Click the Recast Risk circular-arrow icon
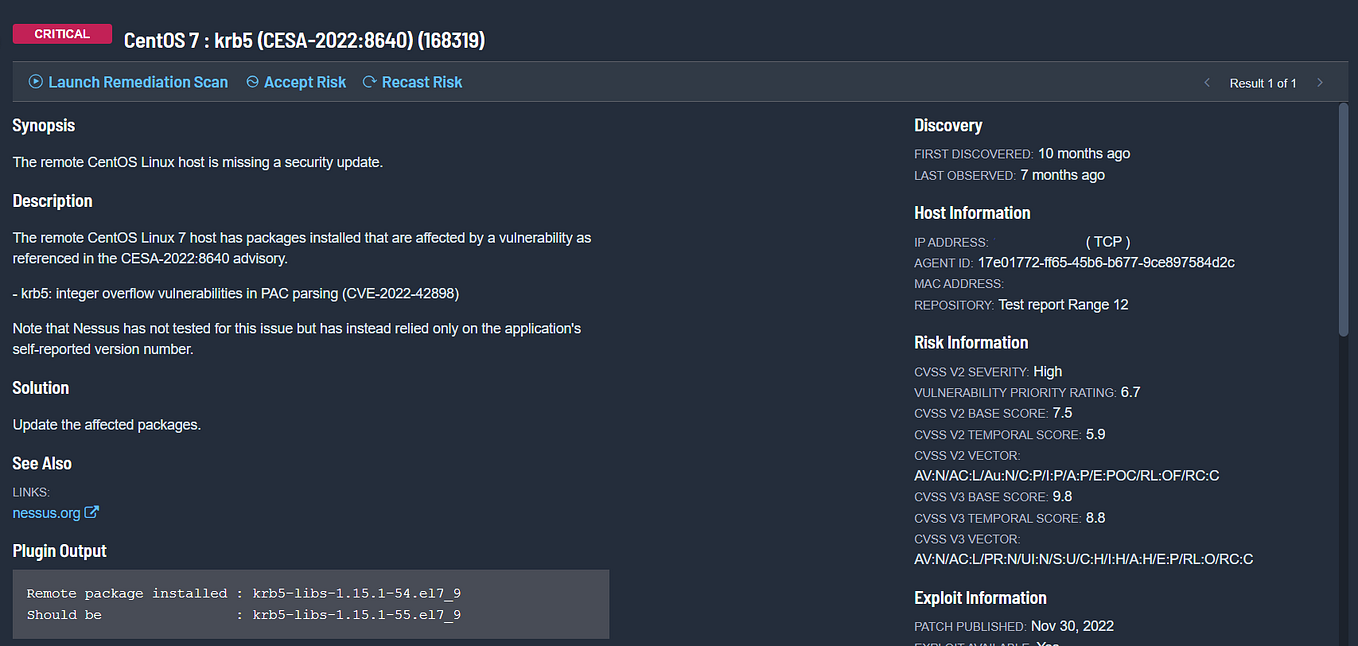Viewport: 1358px width, 646px height. click(x=368, y=82)
